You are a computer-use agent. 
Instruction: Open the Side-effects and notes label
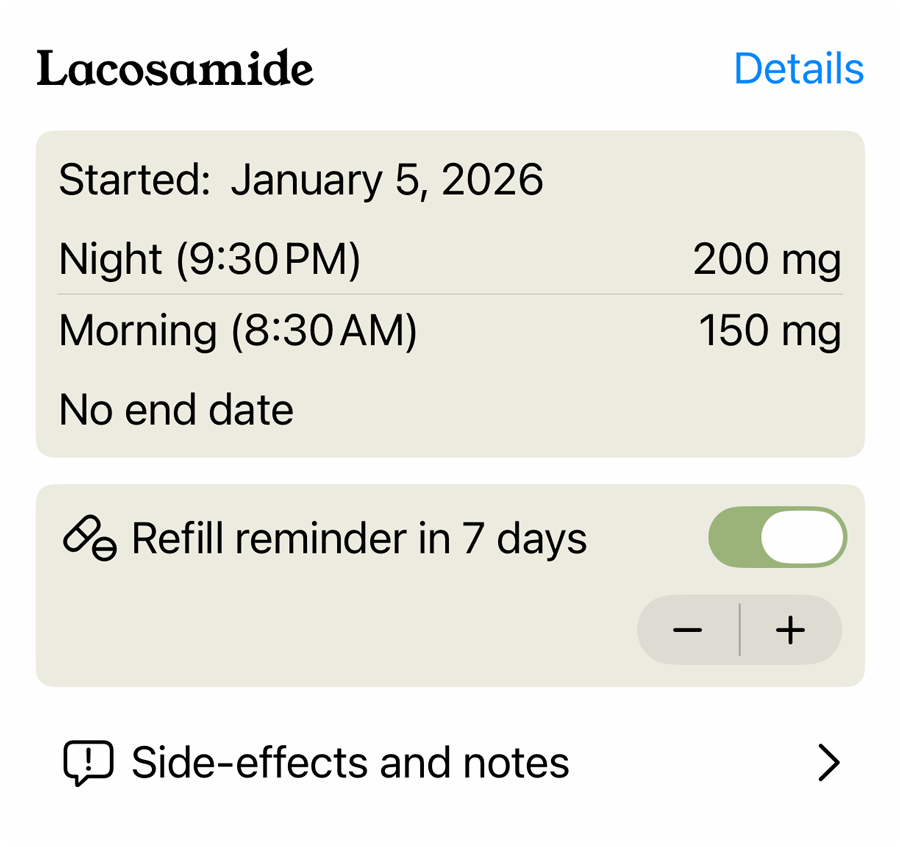tap(350, 763)
